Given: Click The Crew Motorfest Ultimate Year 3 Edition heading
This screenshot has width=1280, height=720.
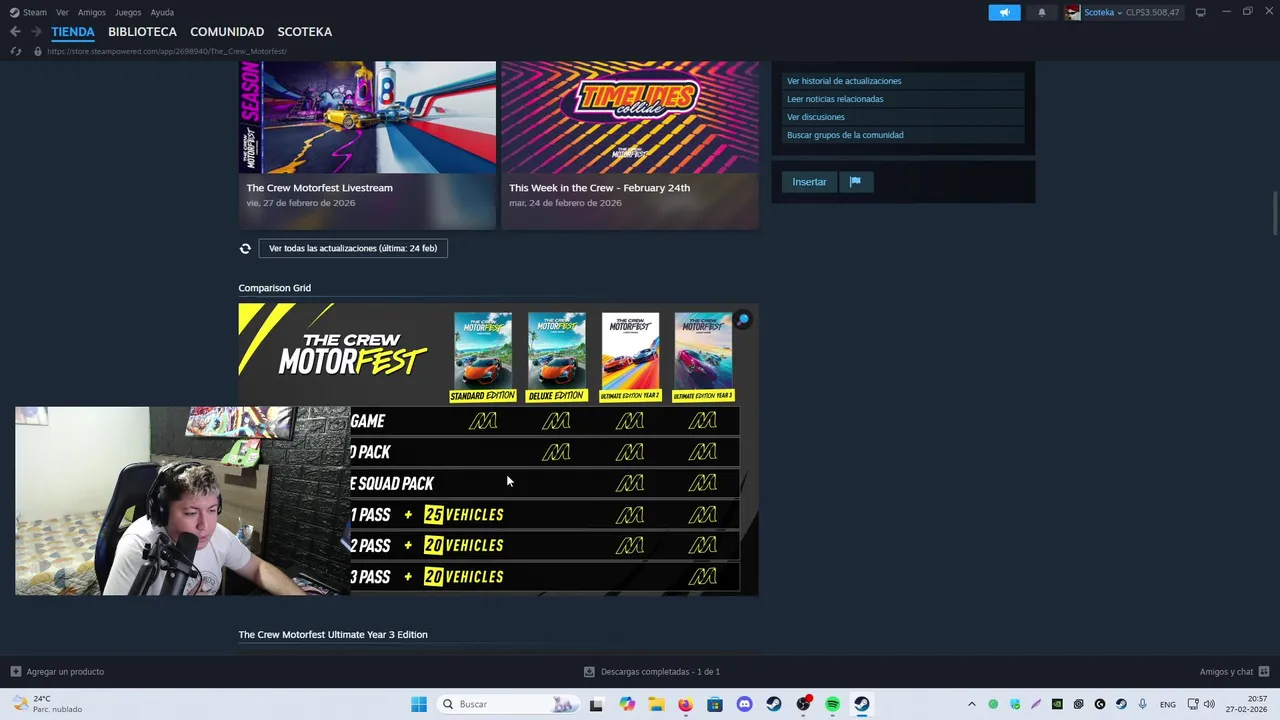Looking at the screenshot, I should tap(333, 635).
